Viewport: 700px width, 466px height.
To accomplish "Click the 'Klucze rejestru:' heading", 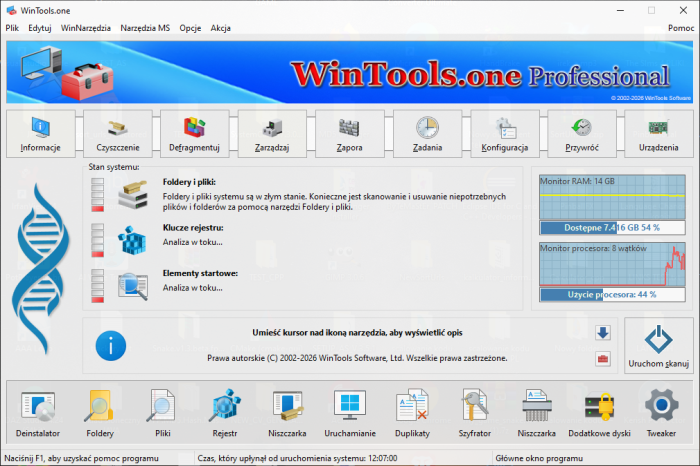I will 193,228.
